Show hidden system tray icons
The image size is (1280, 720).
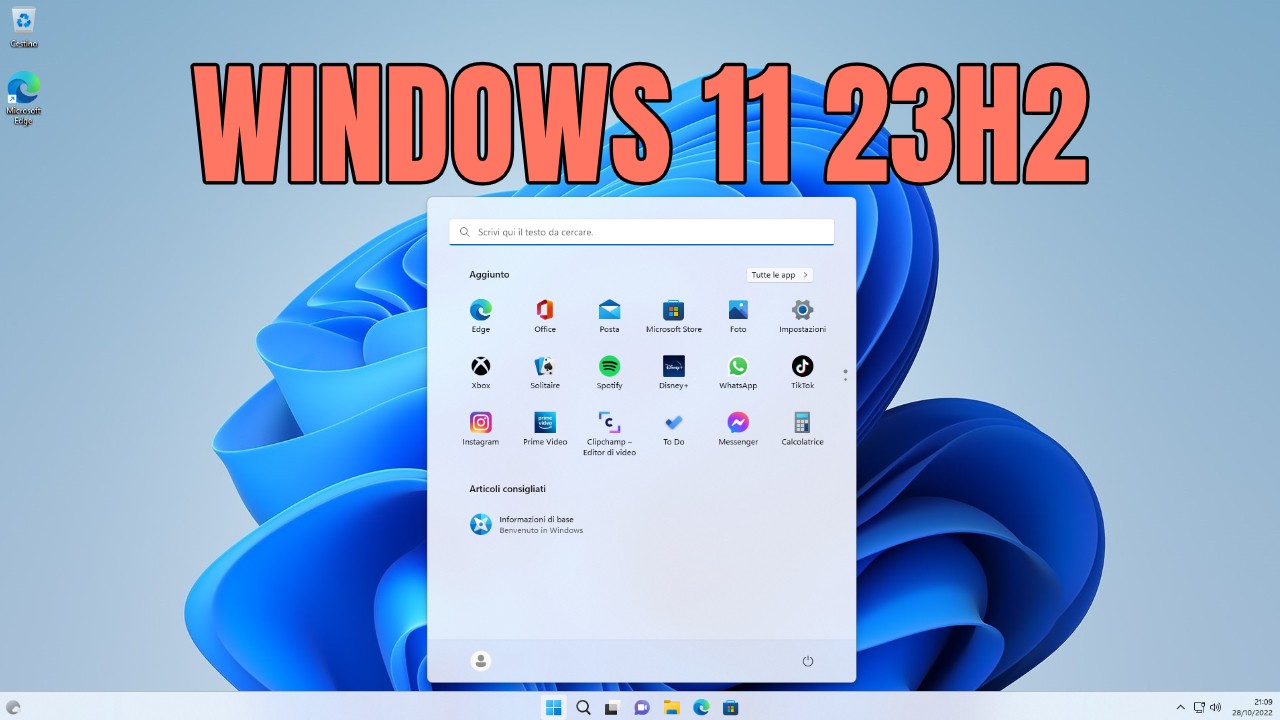(1180, 707)
